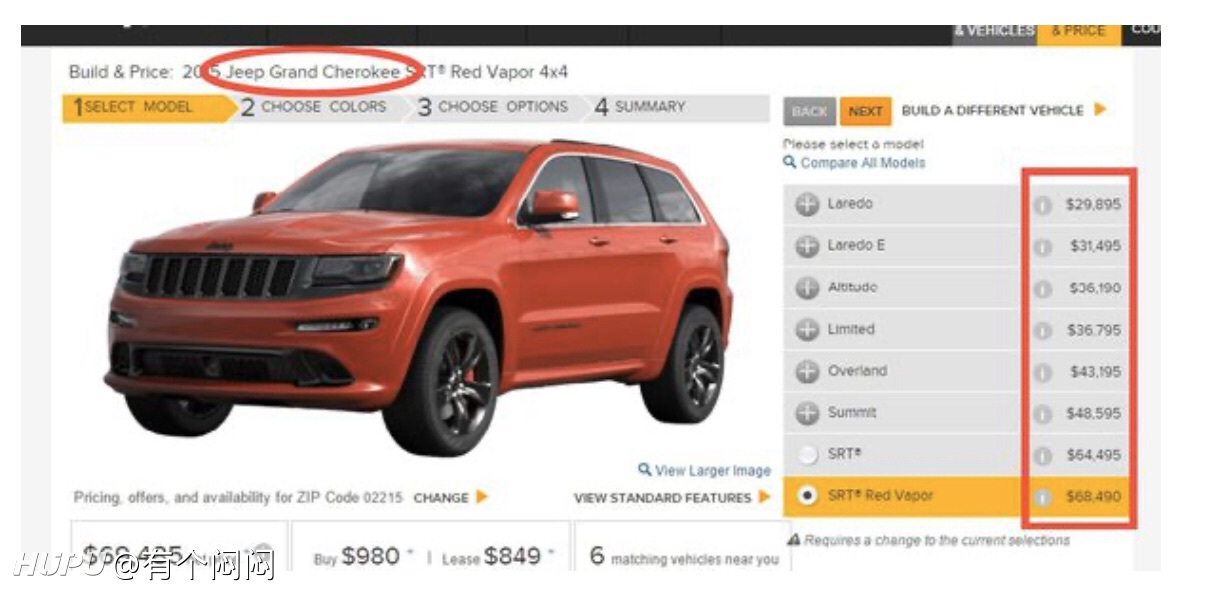Open info icon next to Summit $48,595
Image resolution: width=1212 pixels, height=592 pixels.
(x=1043, y=414)
